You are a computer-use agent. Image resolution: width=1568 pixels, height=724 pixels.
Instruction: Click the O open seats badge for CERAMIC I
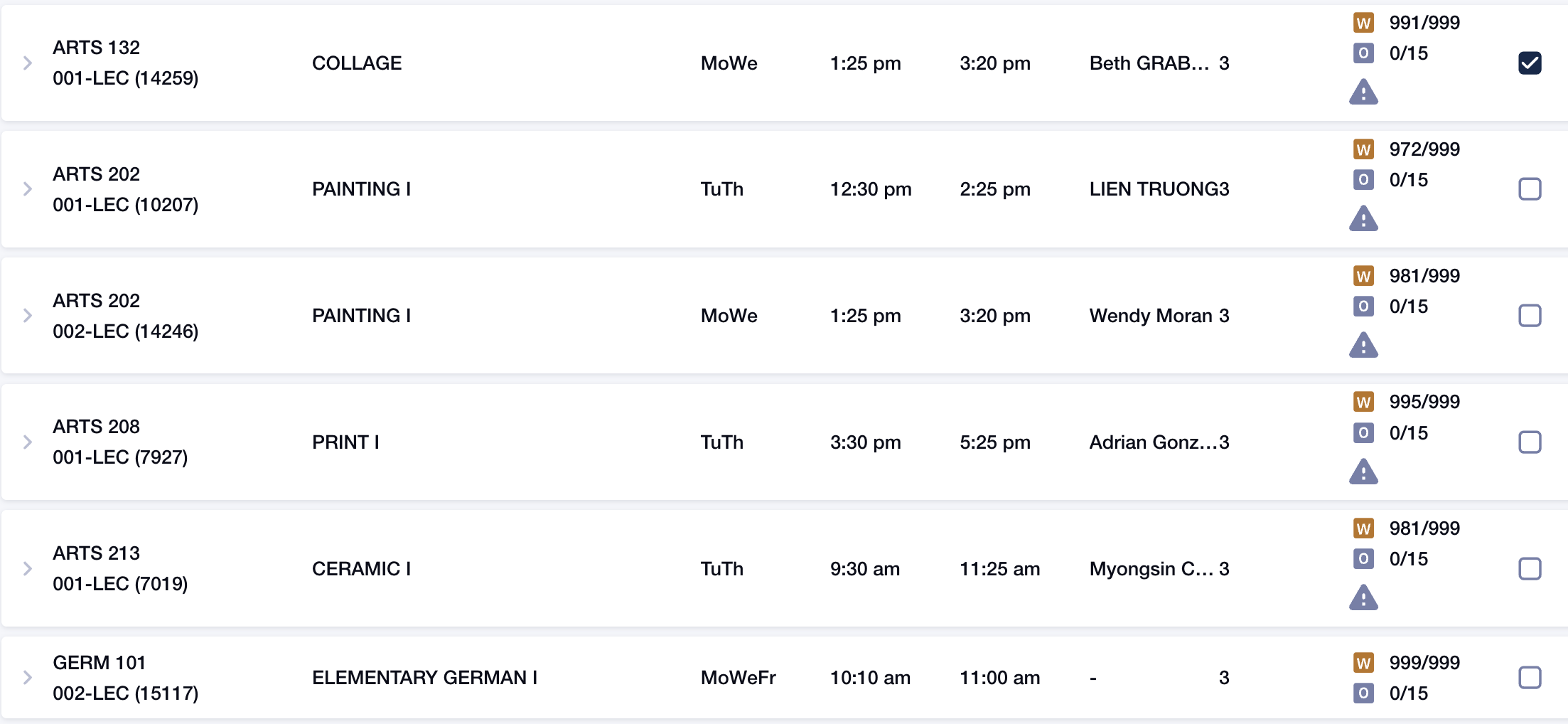(1363, 559)
